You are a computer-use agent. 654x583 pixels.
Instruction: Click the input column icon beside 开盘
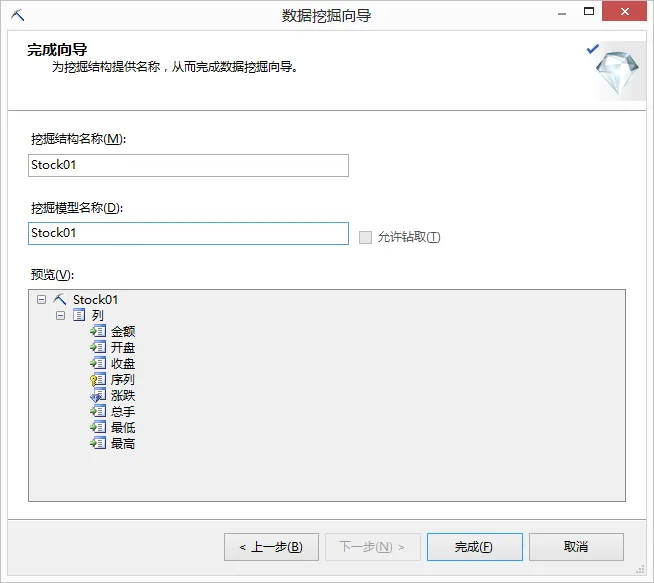coord(98,347)
